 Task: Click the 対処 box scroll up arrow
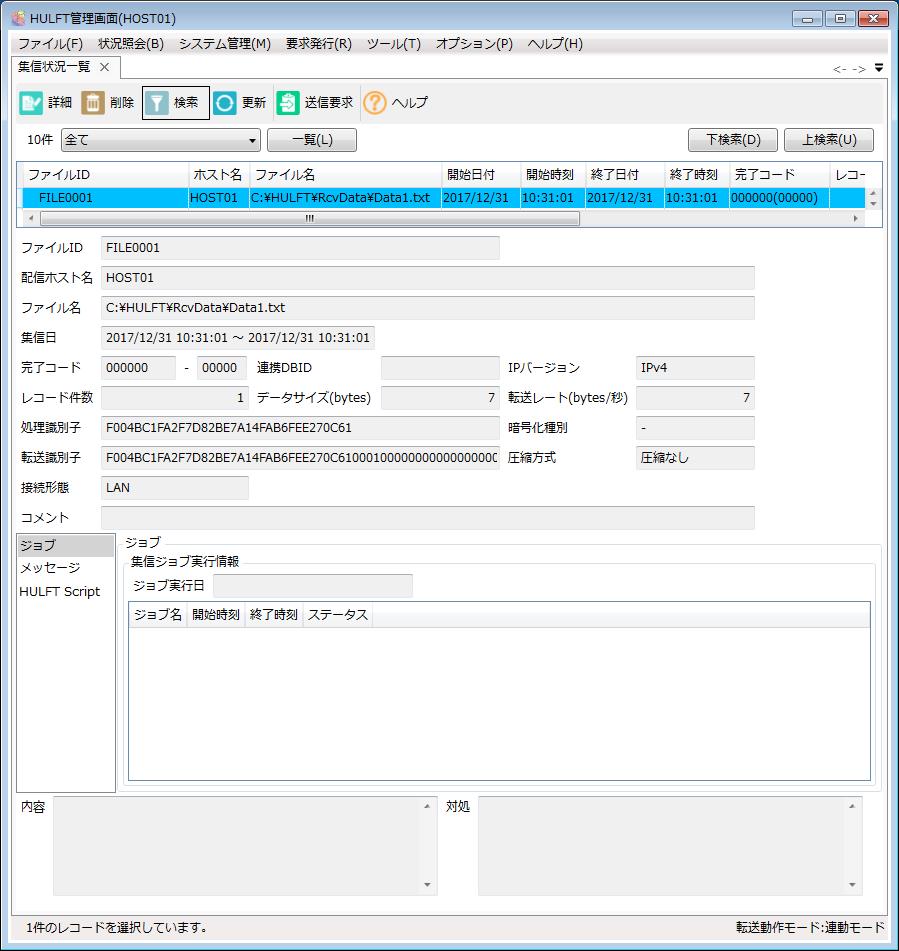pyautogui.click(x=852, y=806)
